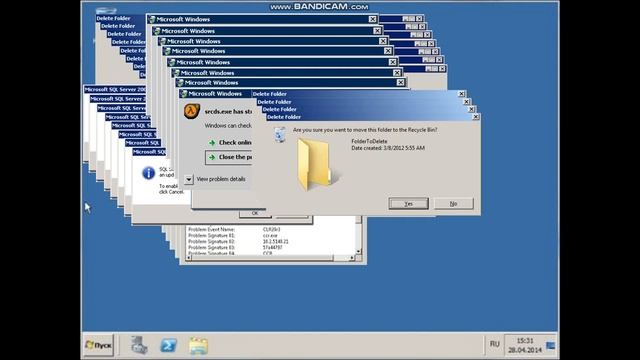Launch Server Manager from the taskbar
The width and height of the screenshot is (640, 360).
(139, 345)
